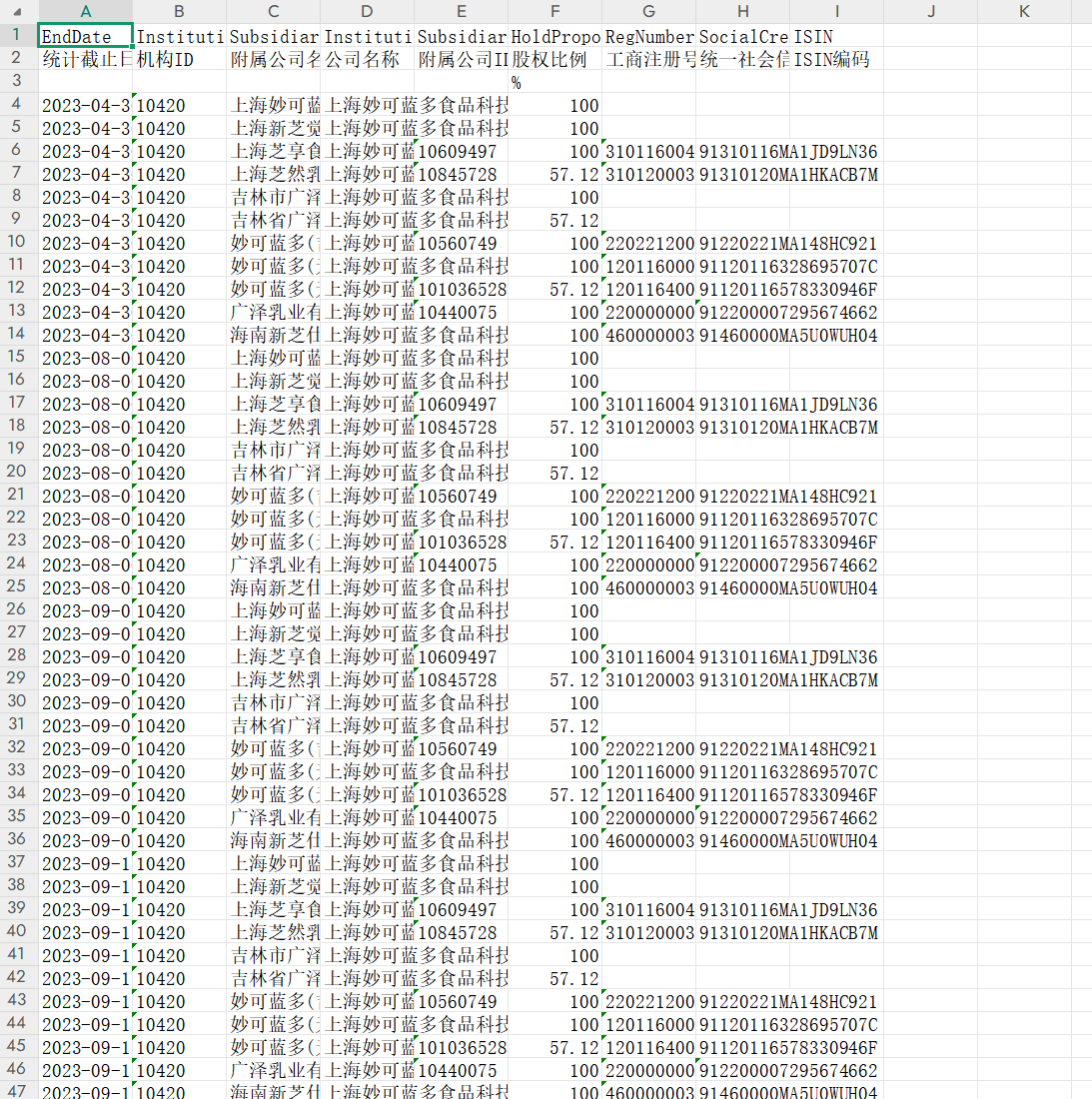
Task: Click 91220221MA148HC921 in row 10
Action: point(788,243)
